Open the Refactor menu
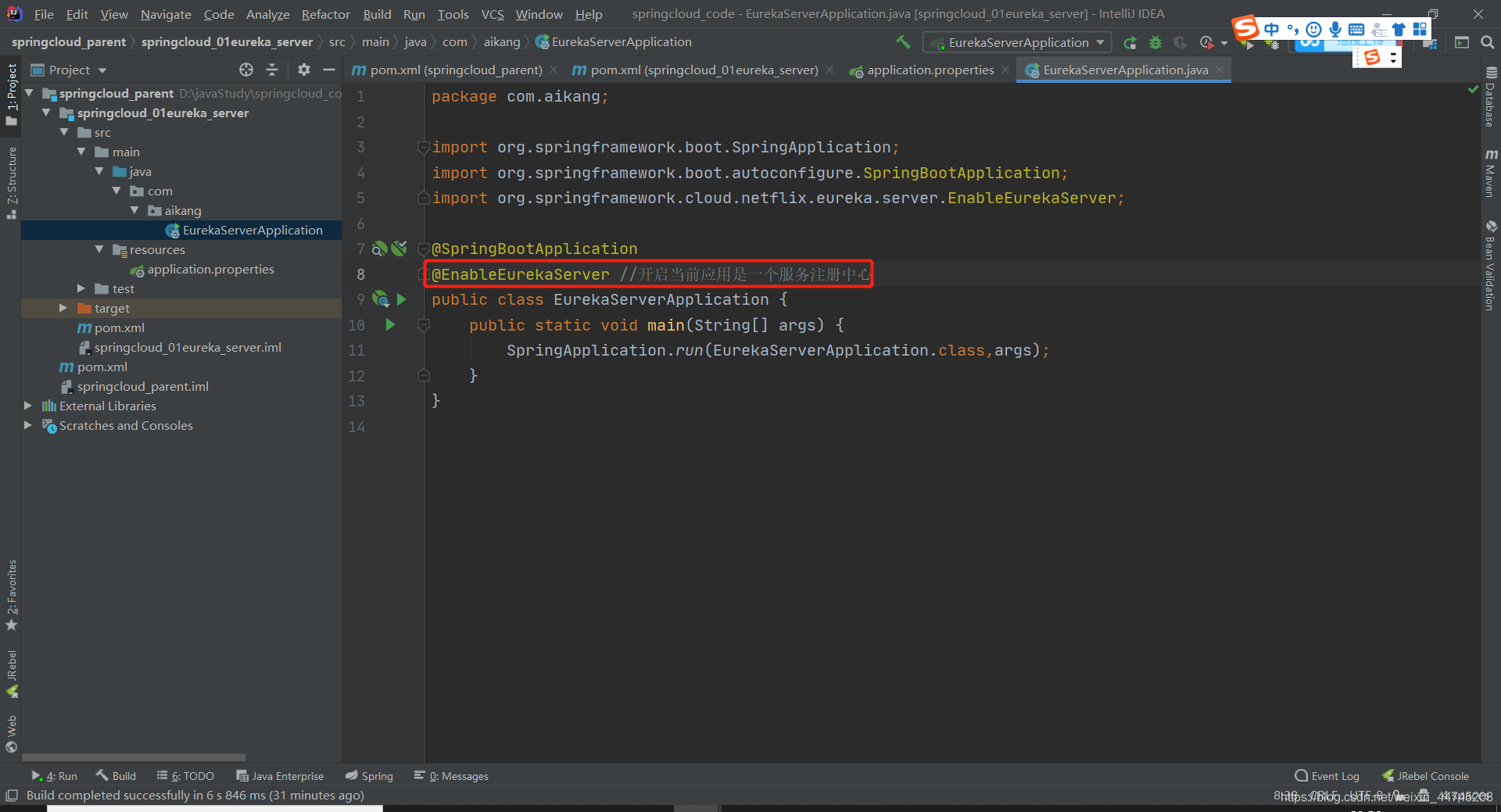The height and width of the screenshot is (812, 1501). (x=326, y=14)
